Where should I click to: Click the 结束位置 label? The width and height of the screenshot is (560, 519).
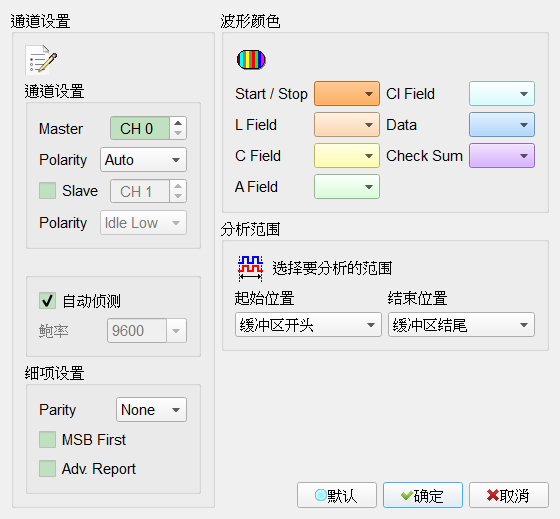click(x=418, y=298)
